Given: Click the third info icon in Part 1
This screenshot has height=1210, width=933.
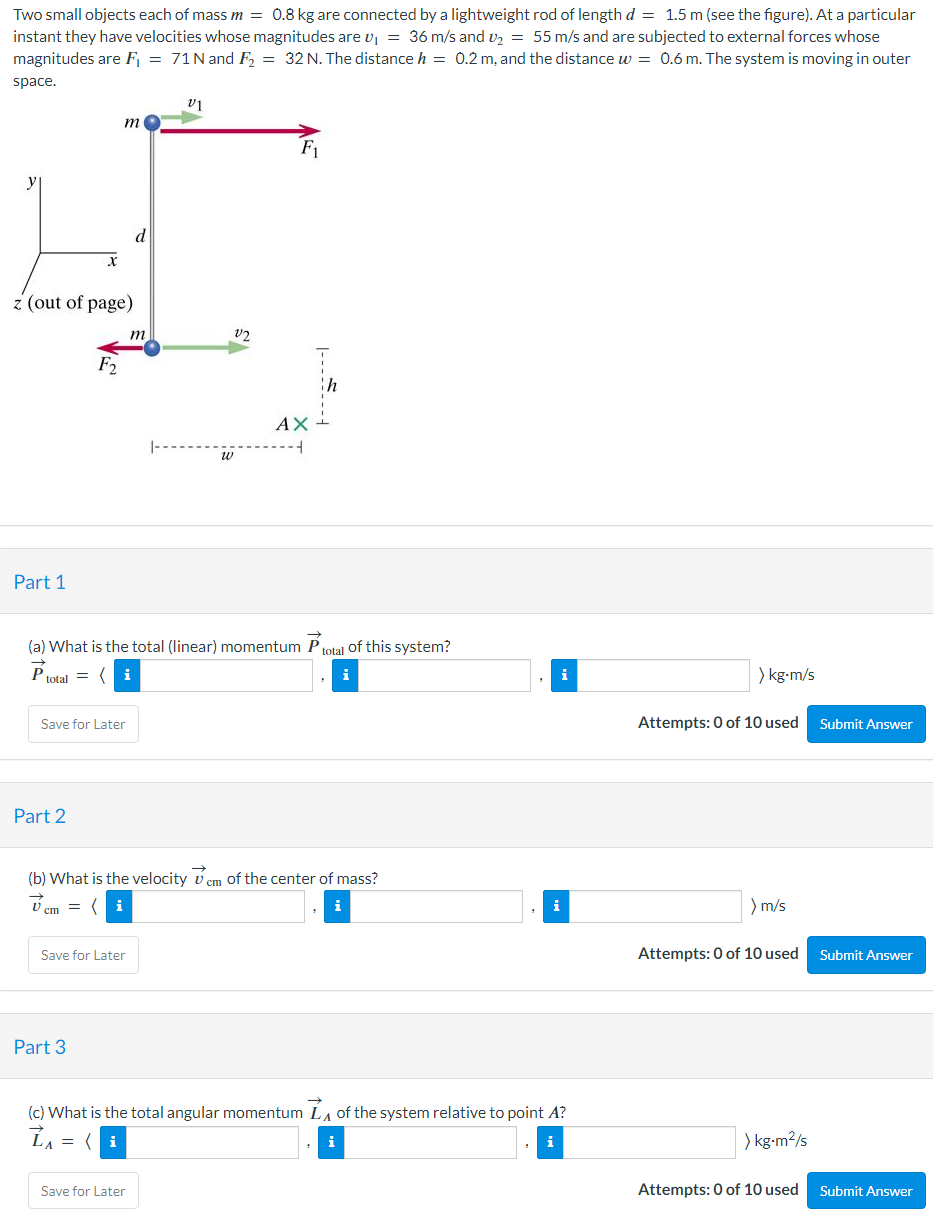Looking at the screenshot, I should click(x=563, y=675).
